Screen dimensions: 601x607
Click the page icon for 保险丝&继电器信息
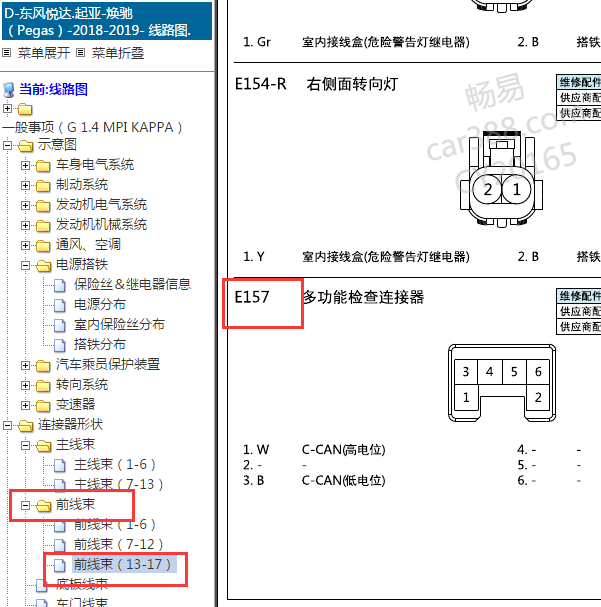60,285
